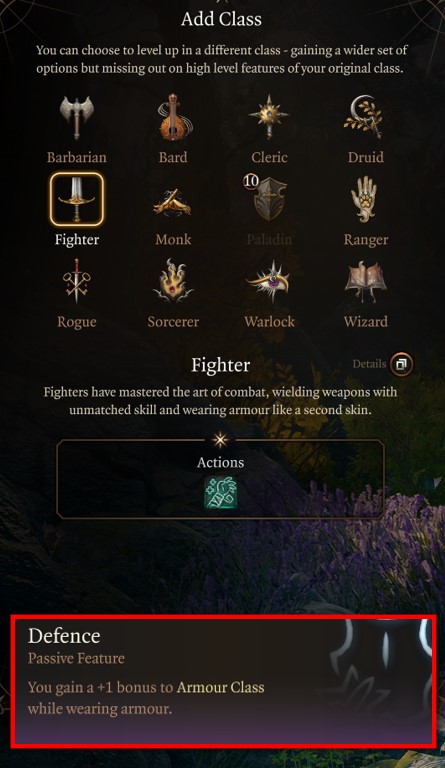Click the Defence passive feature tooltip
The image size is (445, 768).
pos(223,681)
